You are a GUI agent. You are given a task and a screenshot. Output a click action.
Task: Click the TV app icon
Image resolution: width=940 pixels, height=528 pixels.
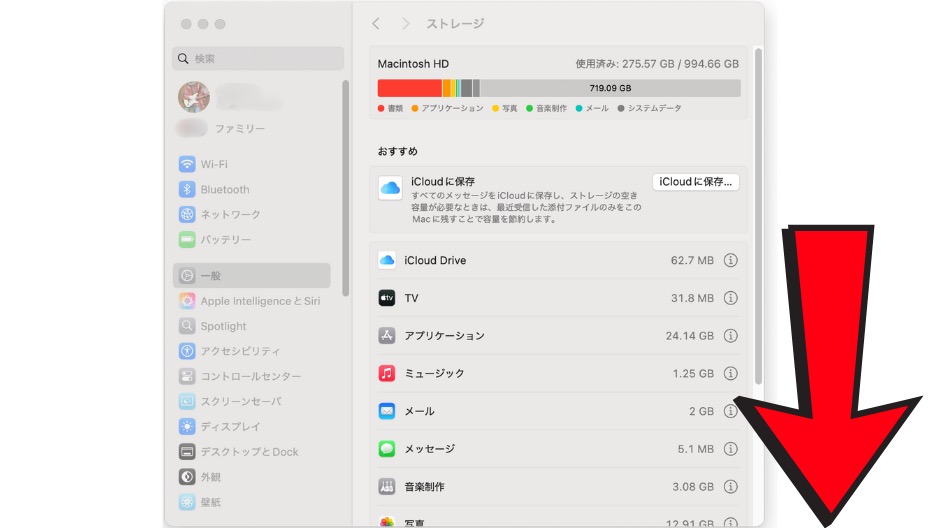coord(387,298)
